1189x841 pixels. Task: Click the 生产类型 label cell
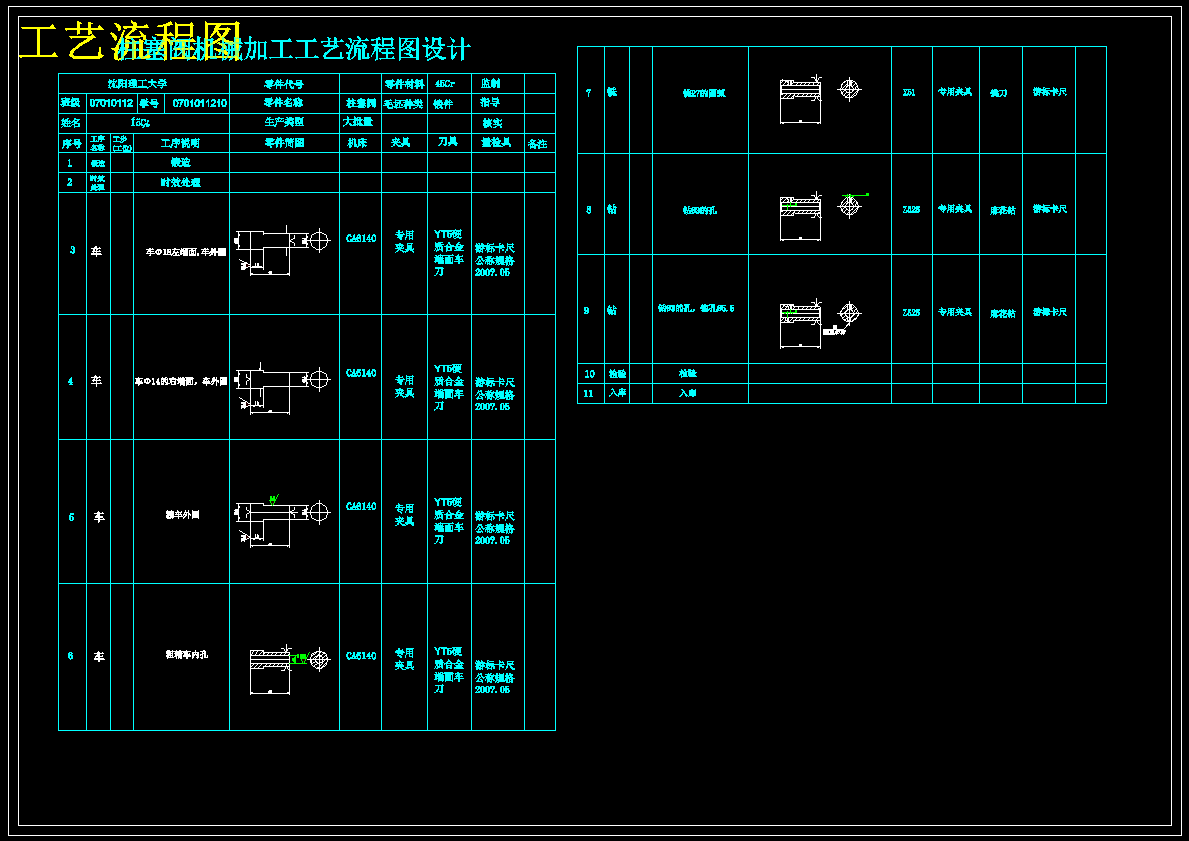284,122
